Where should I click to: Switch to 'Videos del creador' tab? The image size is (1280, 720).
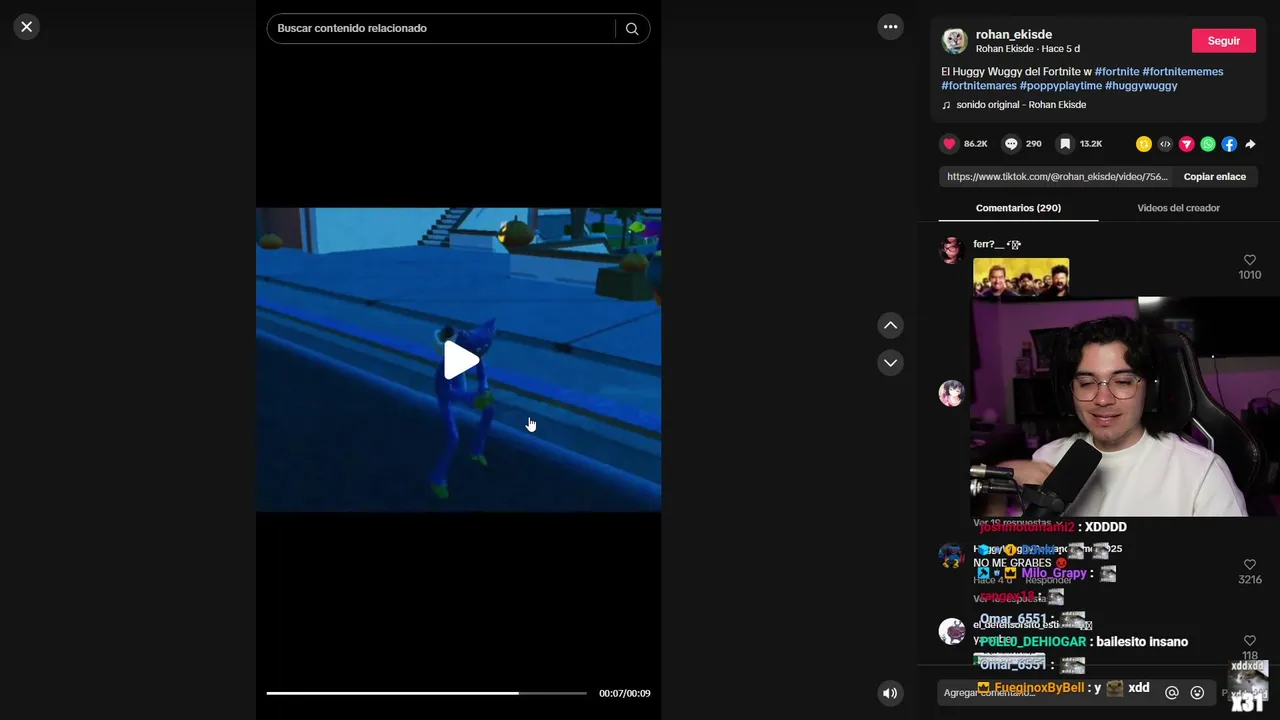[1178, 208]
